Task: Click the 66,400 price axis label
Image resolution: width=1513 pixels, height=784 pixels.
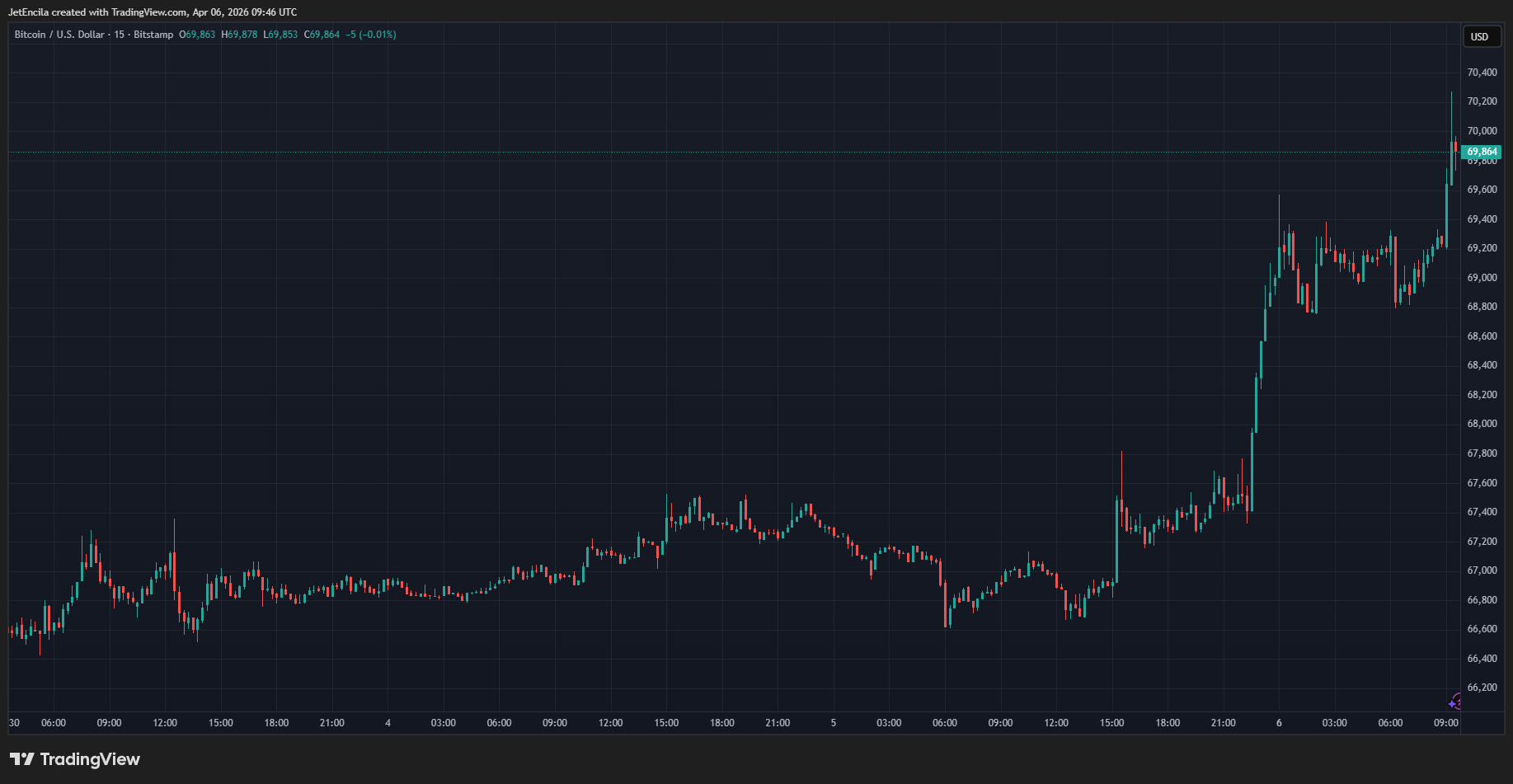Action: coord(1482,659)
